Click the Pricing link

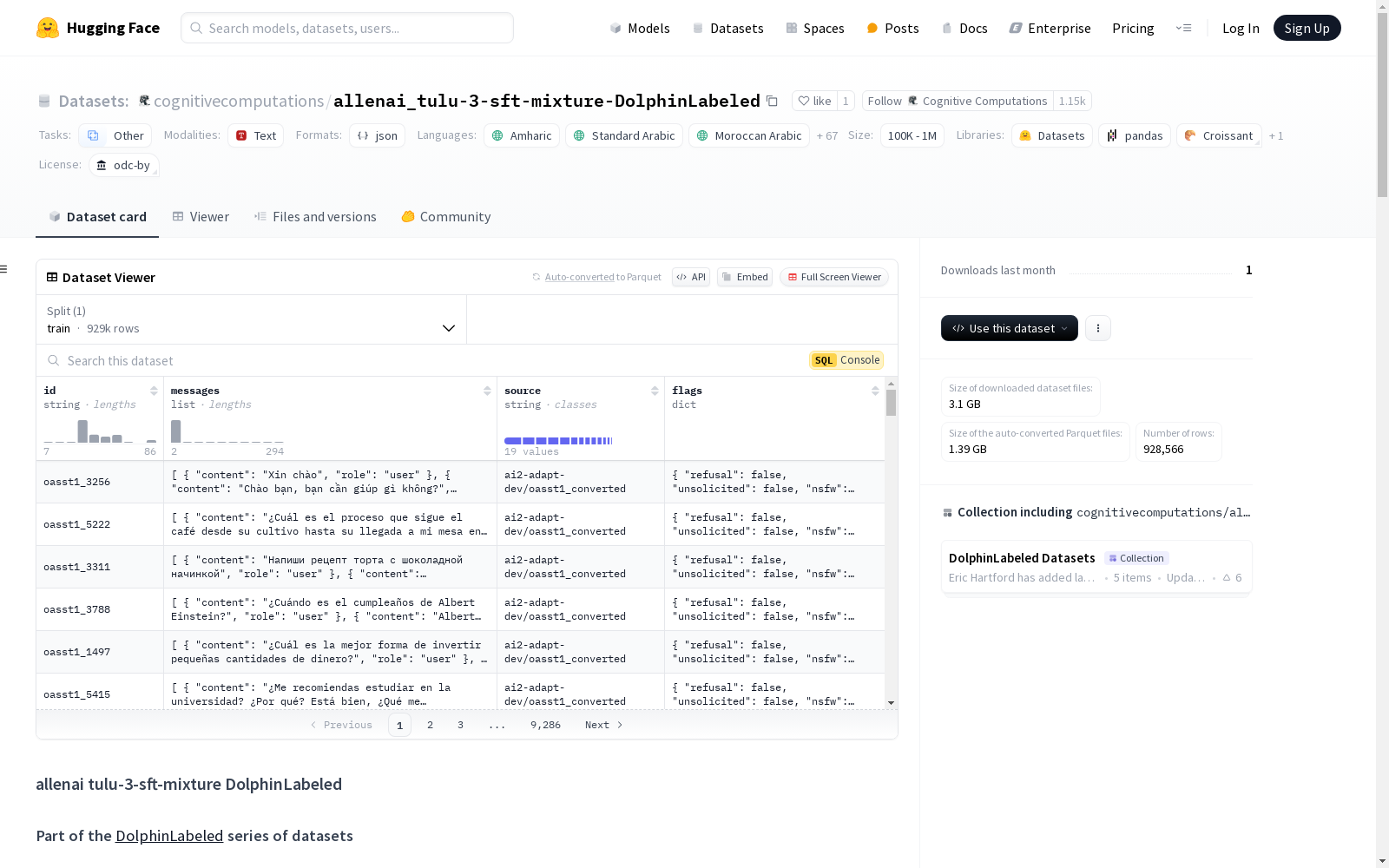tap(1133, 28)
